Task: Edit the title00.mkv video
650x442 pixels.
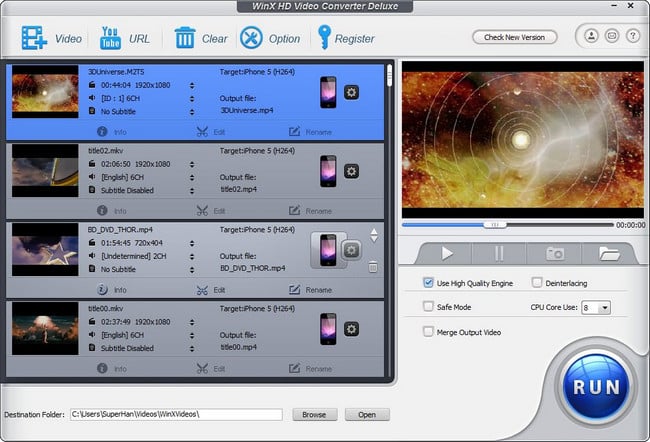Action: [211, 368]
